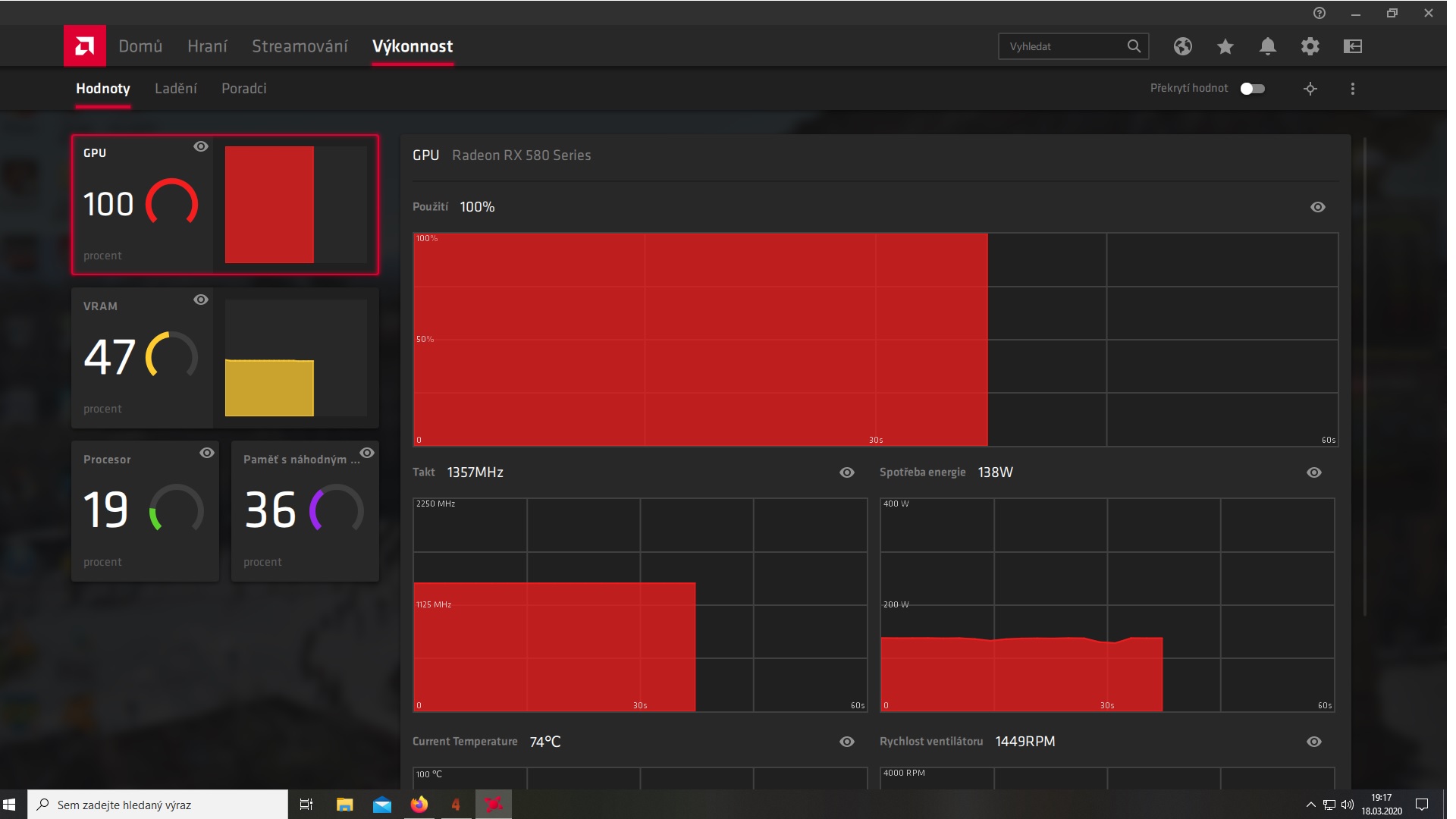Open Radeon settings gear
Screen dimensions: 1456x819
click(x=1310, y=46)
